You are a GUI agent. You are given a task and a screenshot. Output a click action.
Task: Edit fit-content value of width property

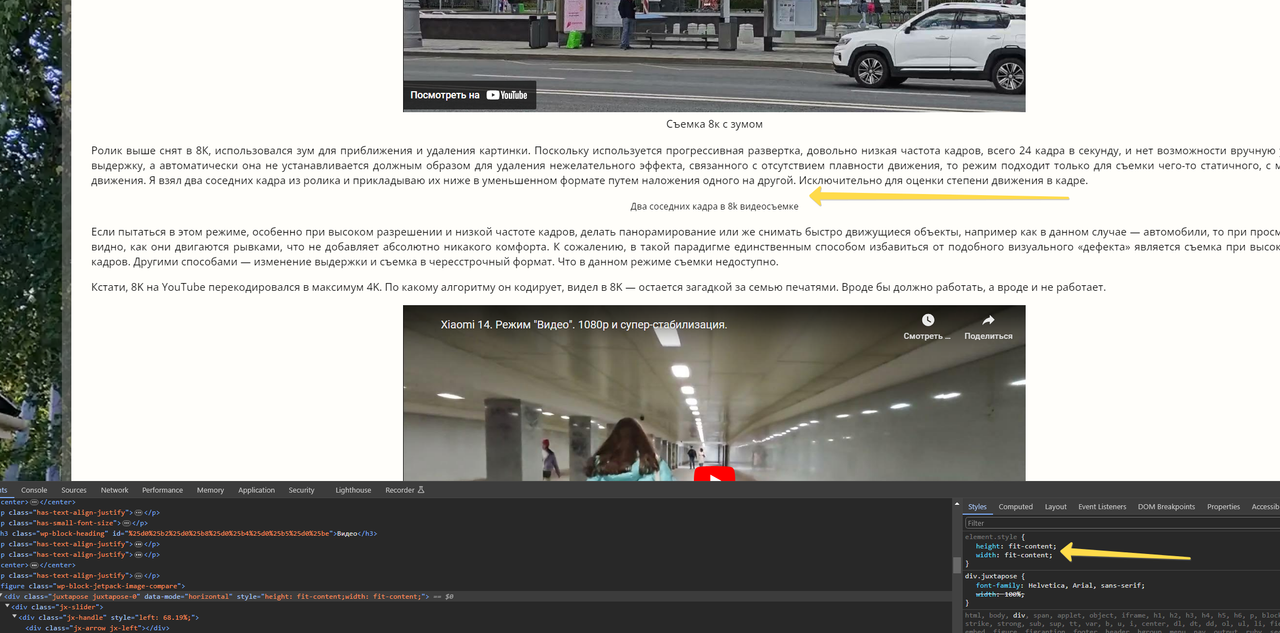tap(1028, 555)
